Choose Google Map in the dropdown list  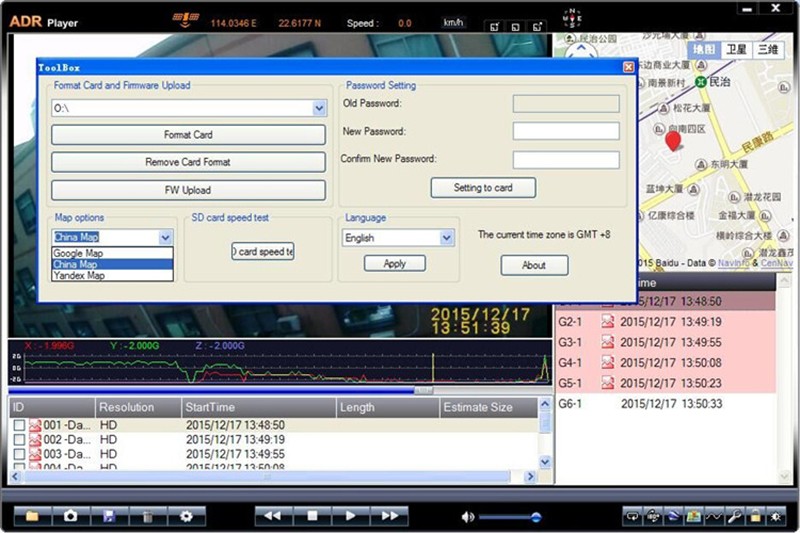point(79,253)
